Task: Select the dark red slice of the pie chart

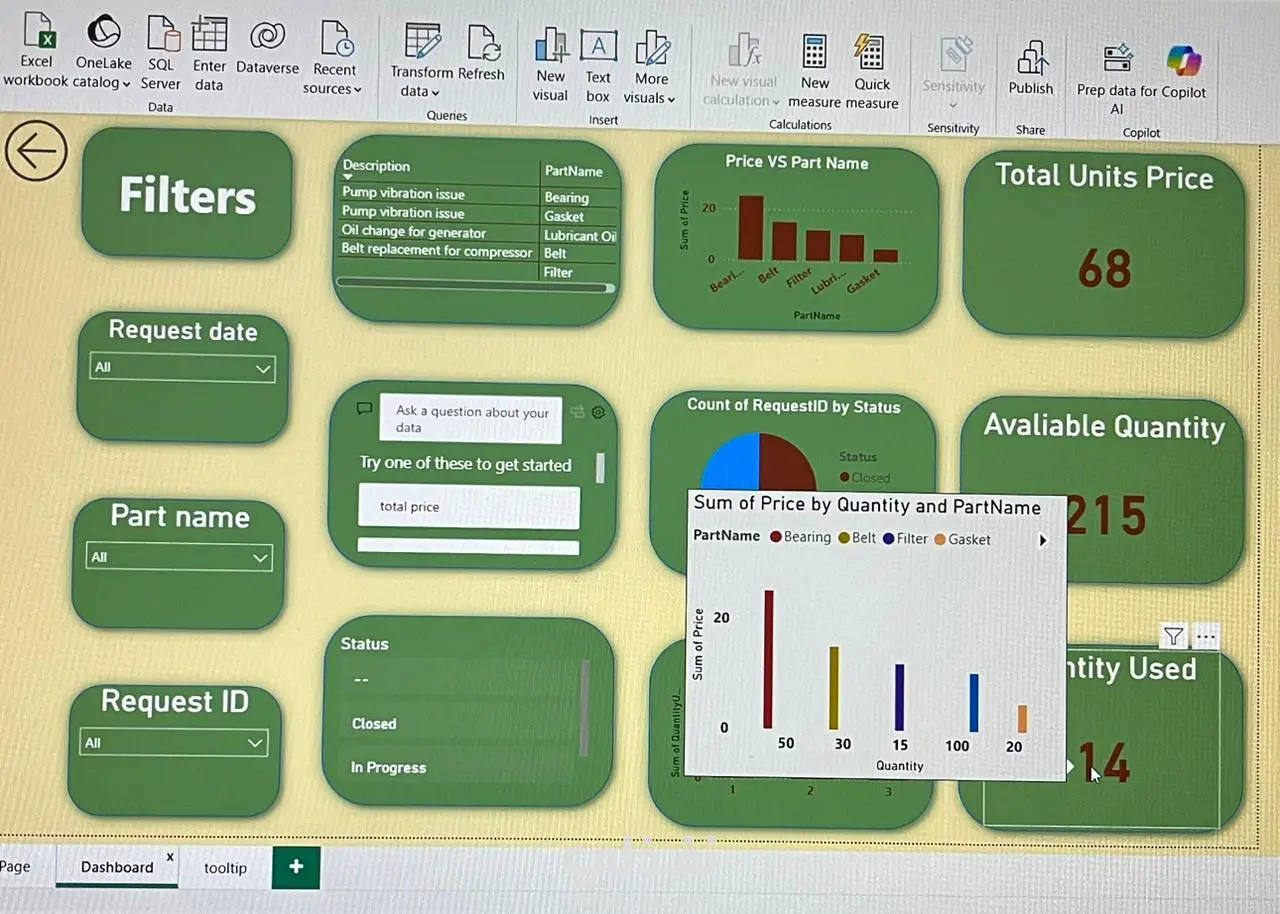Action: pyautogui.click(x=787, y=462)
